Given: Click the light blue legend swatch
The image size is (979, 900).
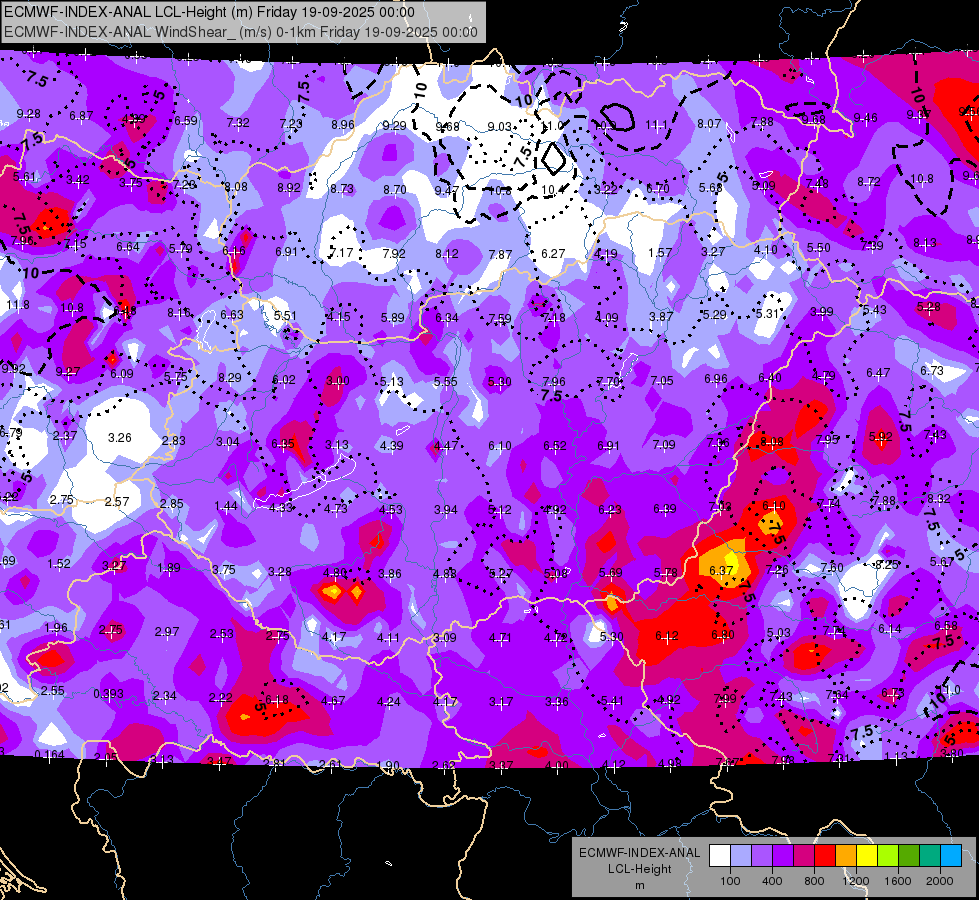Looking at the screenshot, I should [x=741, y=856].
